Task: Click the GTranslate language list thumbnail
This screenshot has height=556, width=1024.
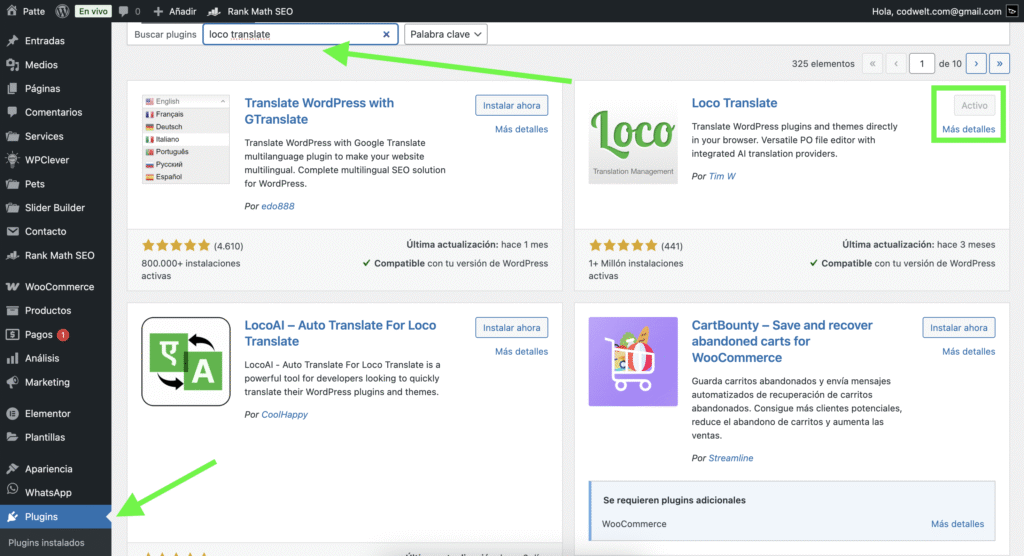Action: [186, 139]
